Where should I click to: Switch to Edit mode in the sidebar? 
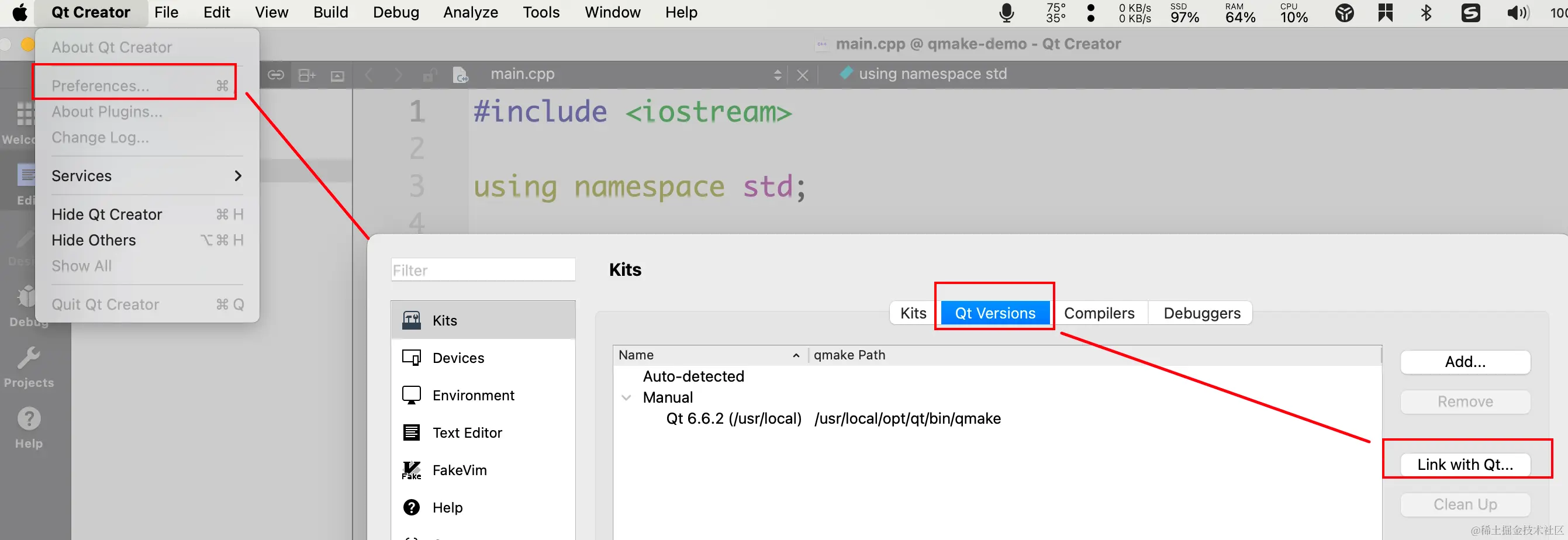[25, 185]
